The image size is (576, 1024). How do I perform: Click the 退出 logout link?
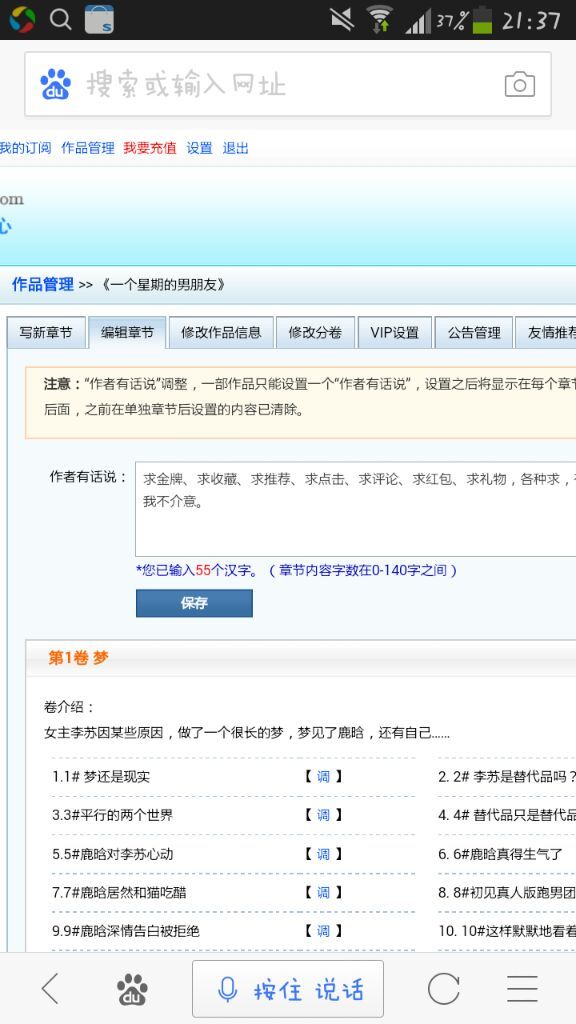pyautogui.click(x=235, y=148)
